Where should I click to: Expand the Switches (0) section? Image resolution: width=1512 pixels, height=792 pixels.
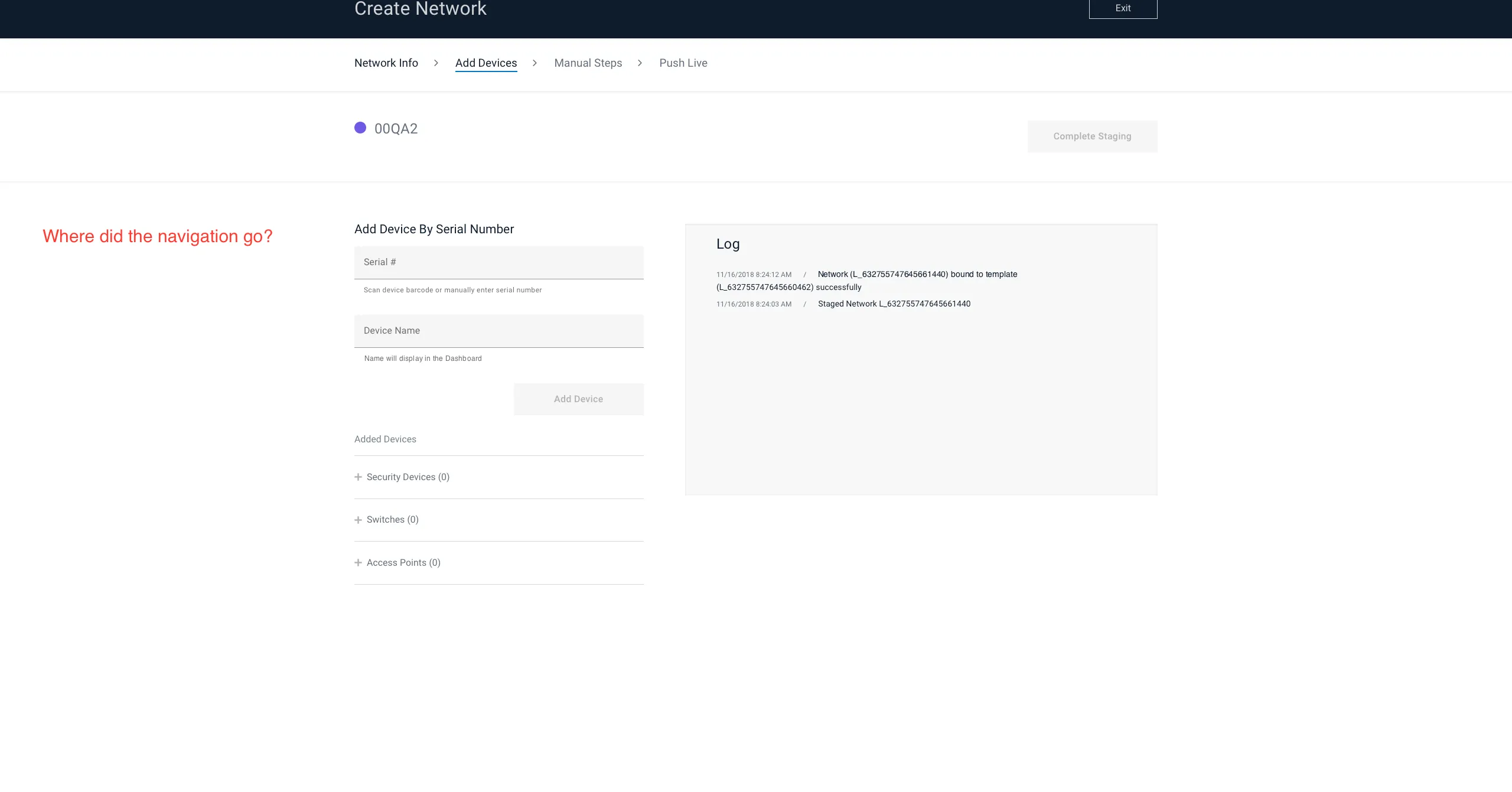(499, 520)
